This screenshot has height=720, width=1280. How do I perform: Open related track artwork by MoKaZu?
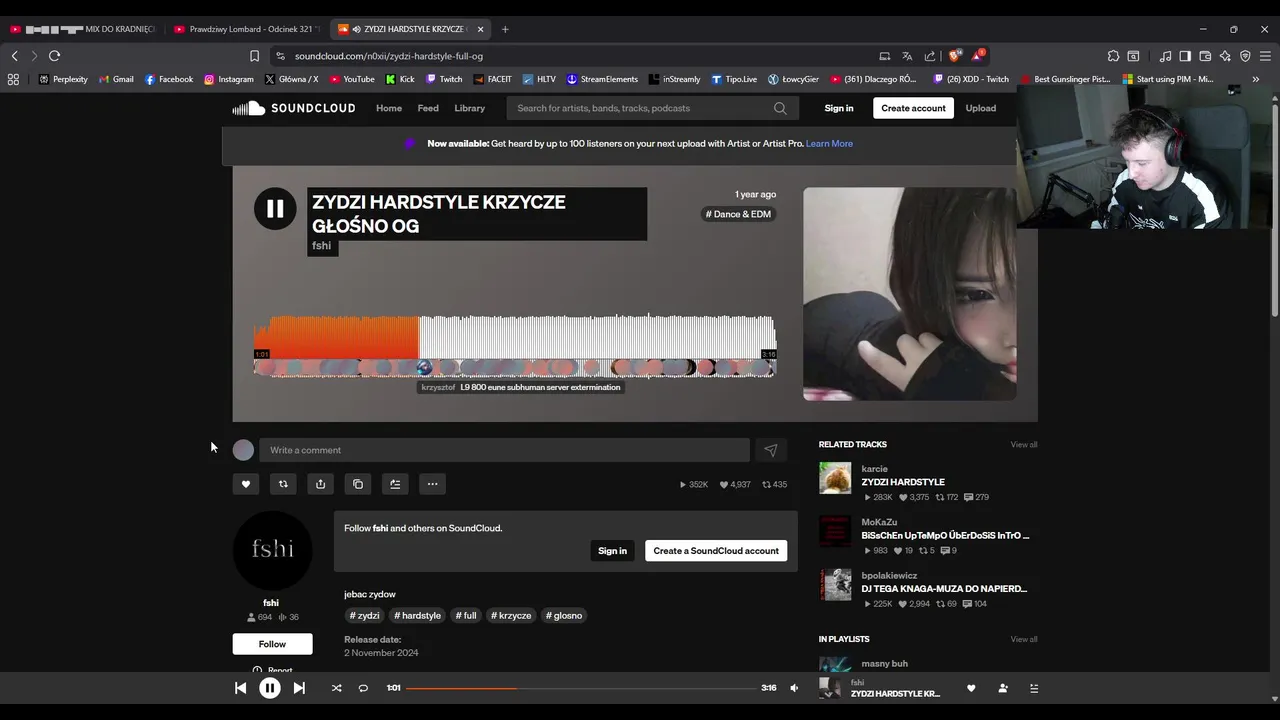(x=835, y=531)
